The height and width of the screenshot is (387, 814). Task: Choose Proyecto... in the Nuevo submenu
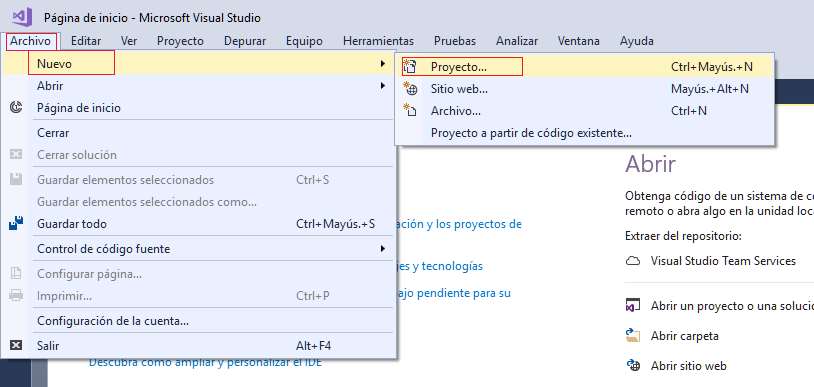585,66
